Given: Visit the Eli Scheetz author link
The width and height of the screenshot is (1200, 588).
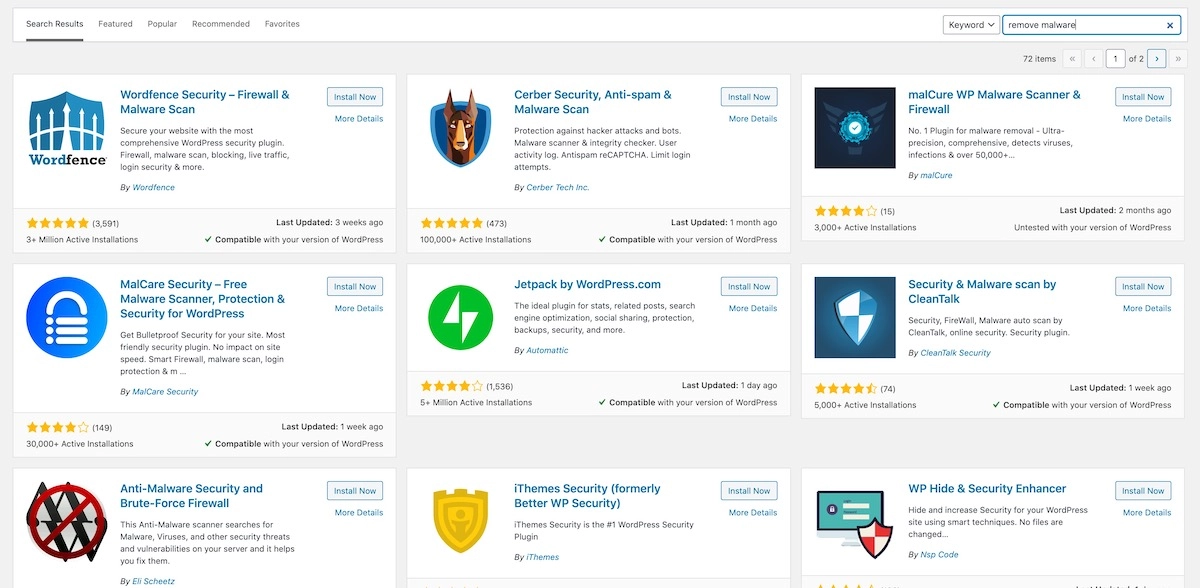Looking at the screenshot, I should [x=153, y=582].
